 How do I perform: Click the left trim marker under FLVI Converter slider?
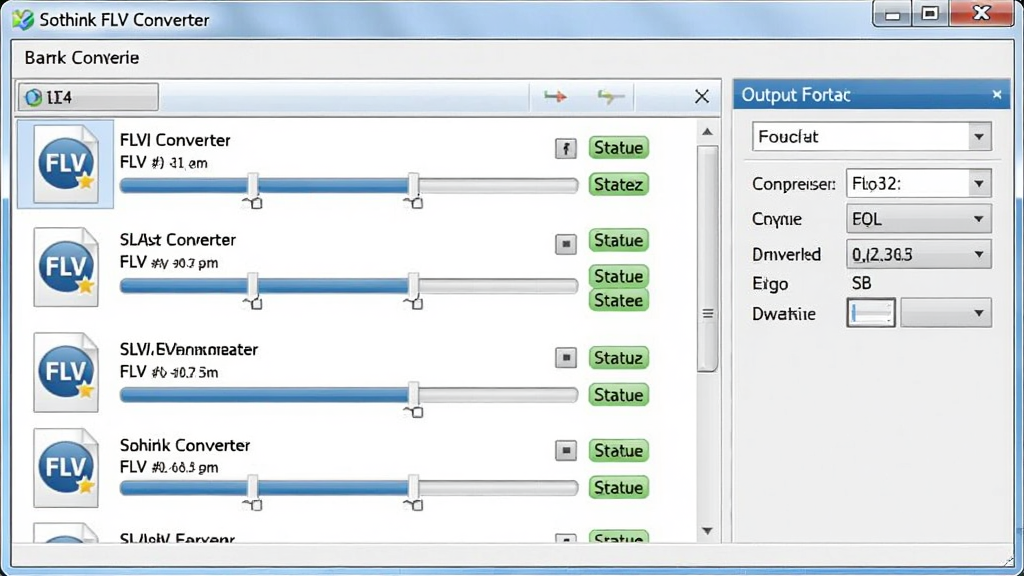pos(253,203)
